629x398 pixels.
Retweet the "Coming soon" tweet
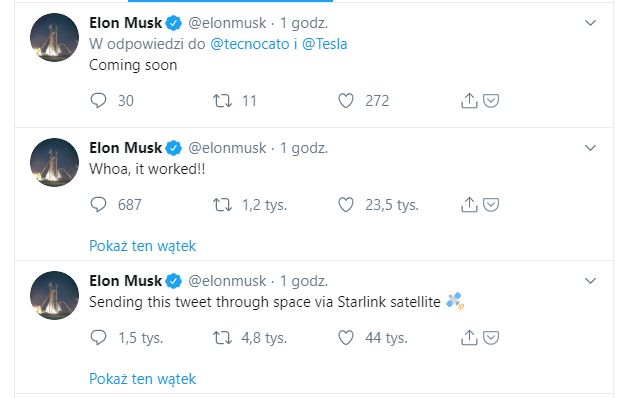coord(222,101)
